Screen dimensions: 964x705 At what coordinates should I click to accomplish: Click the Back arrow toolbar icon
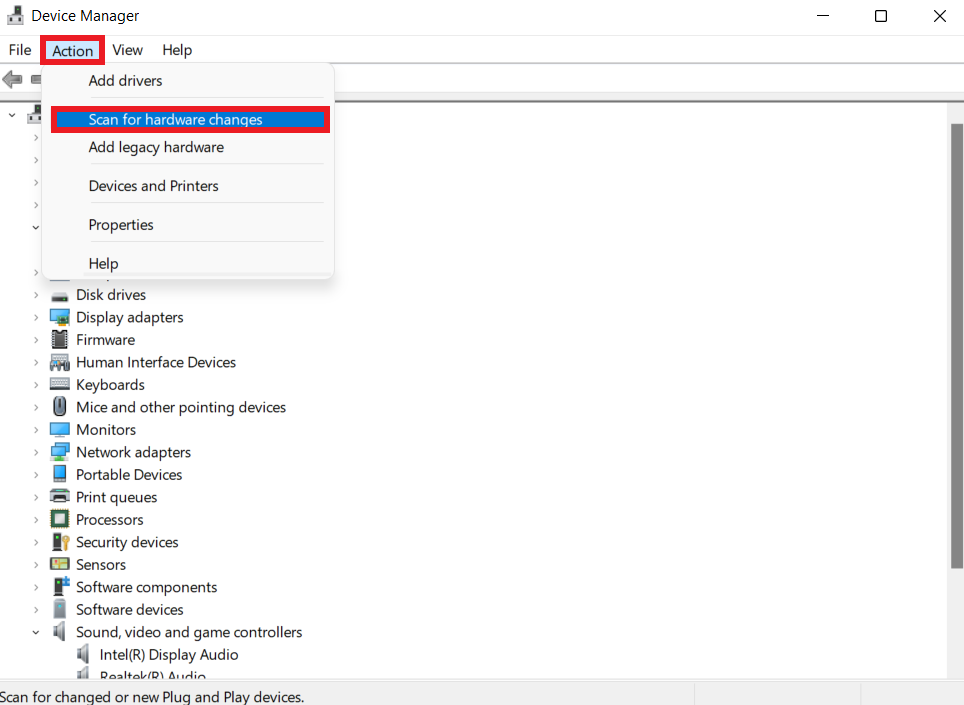pos(12,79)
